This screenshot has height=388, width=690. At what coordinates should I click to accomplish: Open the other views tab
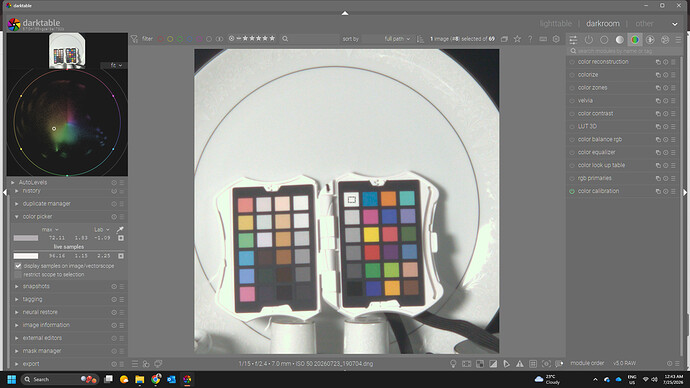coord(644,23)
